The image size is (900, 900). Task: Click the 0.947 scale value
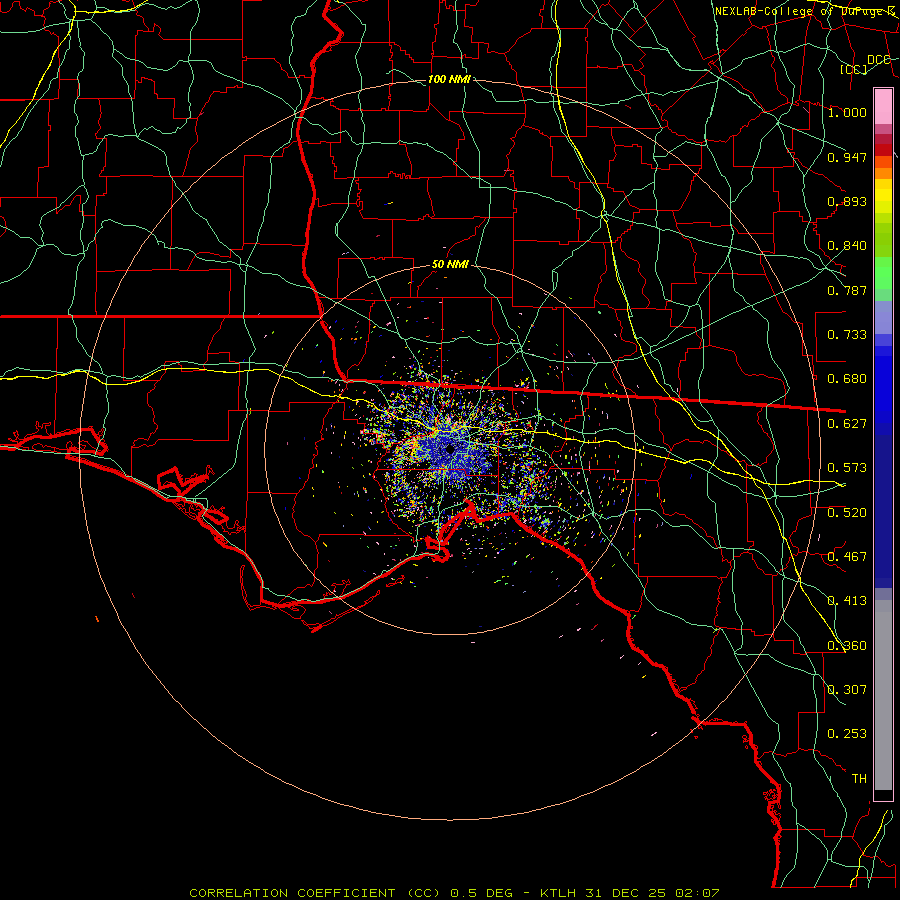(x=847, y=157)
